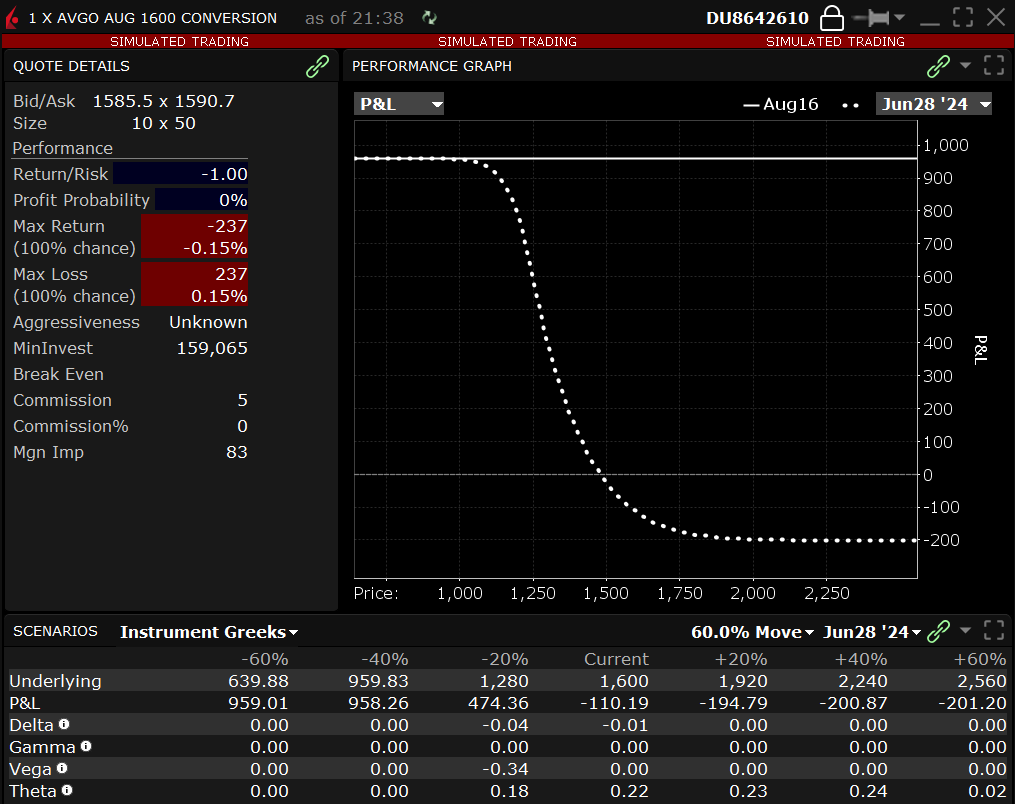
Task: Click the refresh icon beside the timestamp
Action: pyautogui.click(x=430, y=18)
